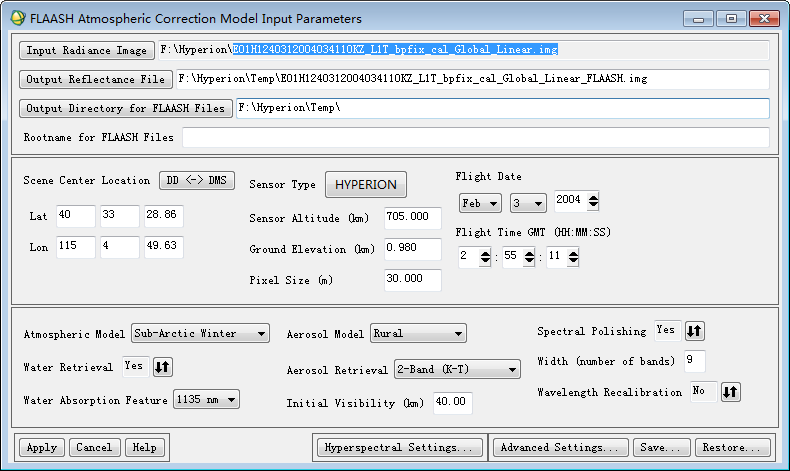Open Advanced Settings dialog
The width and height of the screenshot is (790, 471).
pyautogui.click(x=560, y=447)
